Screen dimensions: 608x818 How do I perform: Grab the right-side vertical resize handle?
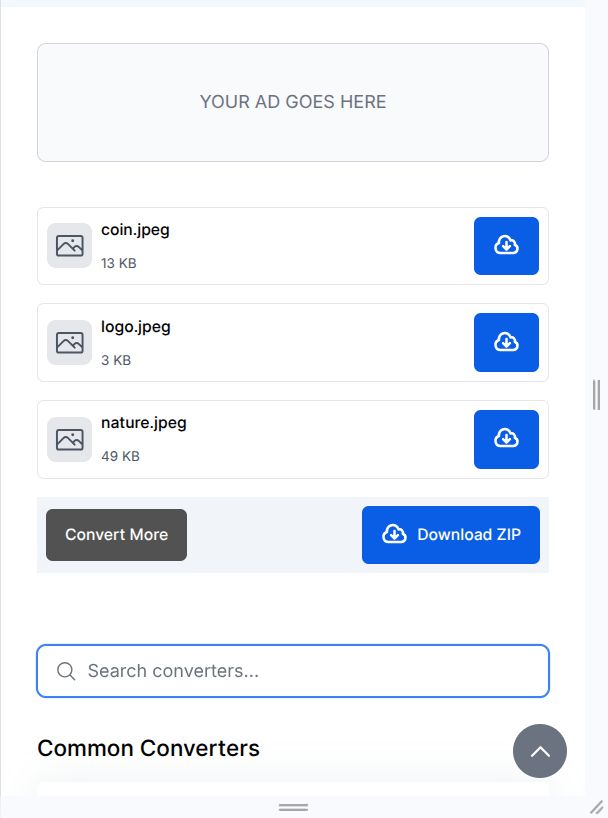(596, 394)
